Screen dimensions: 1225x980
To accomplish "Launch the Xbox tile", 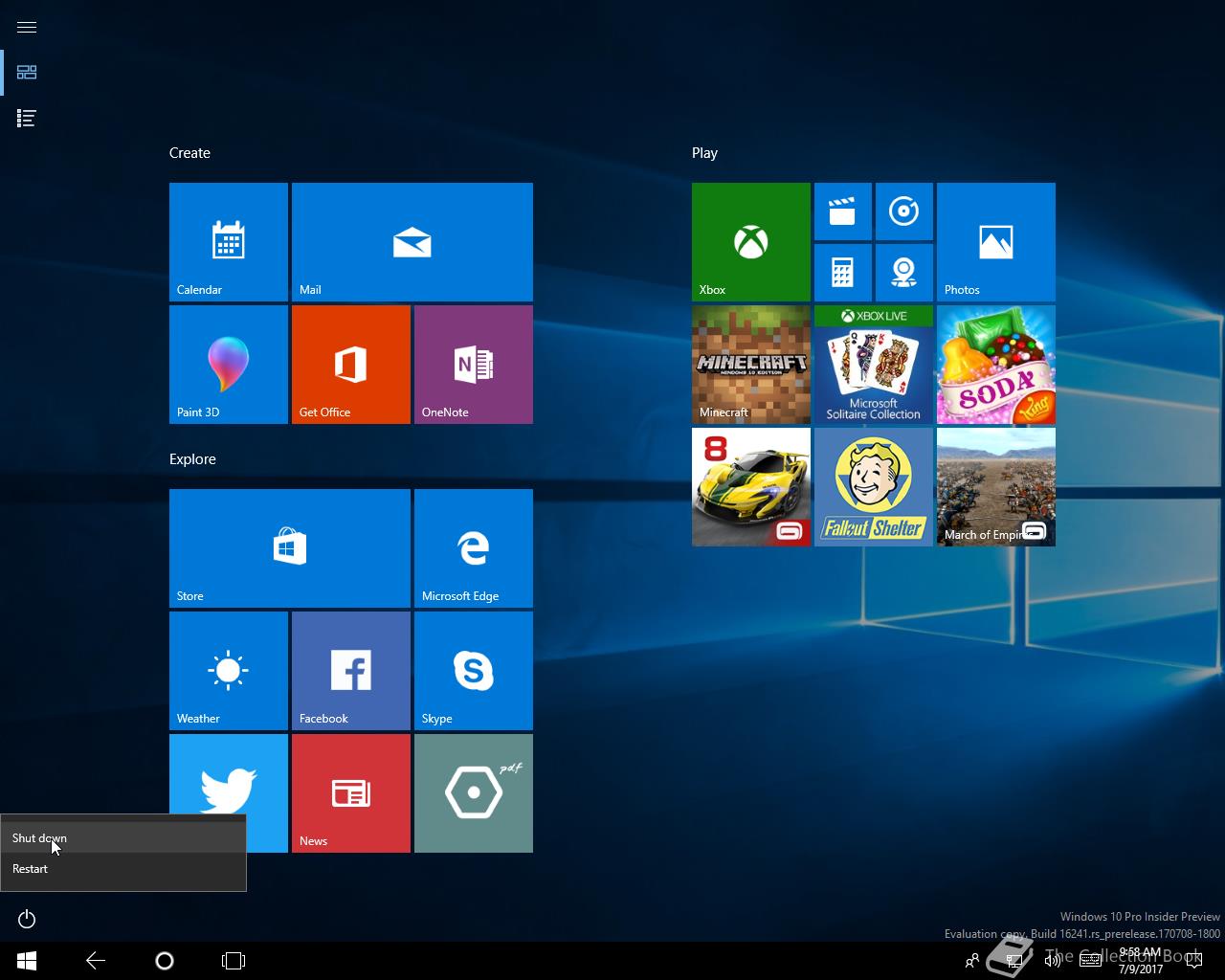I will (751, 242).
